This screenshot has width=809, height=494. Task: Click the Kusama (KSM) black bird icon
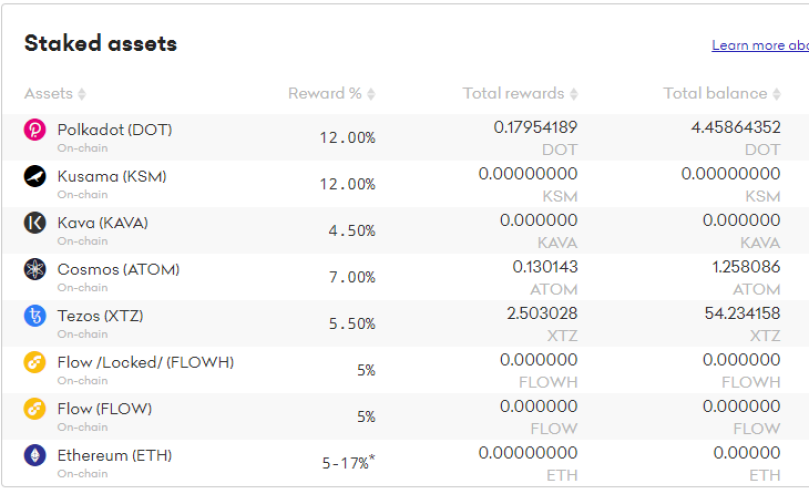[x=35, y=176]
